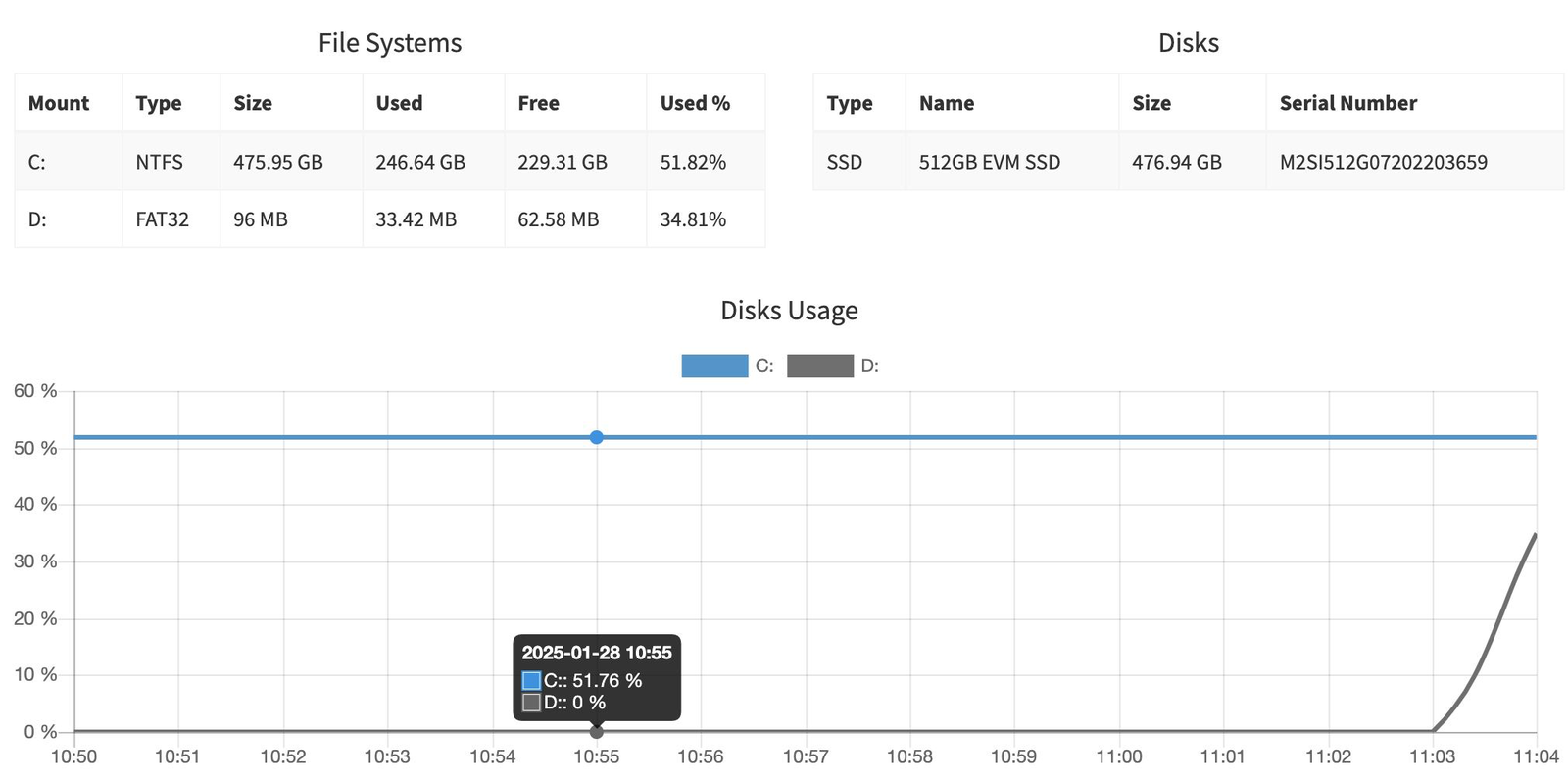Click the 476.94 GB disk size cell
This screenshot has height=780, width=1568.
1193,162
